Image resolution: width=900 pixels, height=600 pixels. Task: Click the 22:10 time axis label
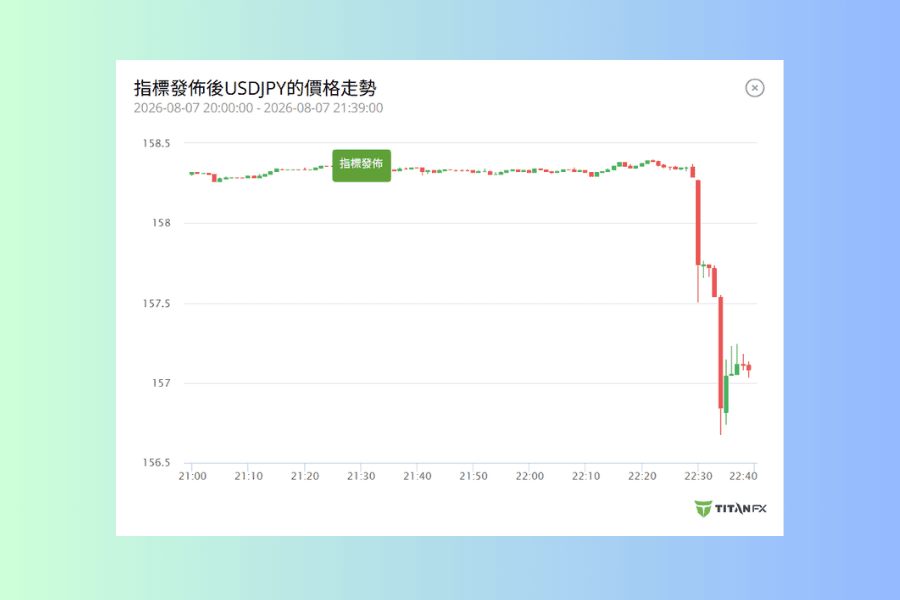tap(586, 476)
